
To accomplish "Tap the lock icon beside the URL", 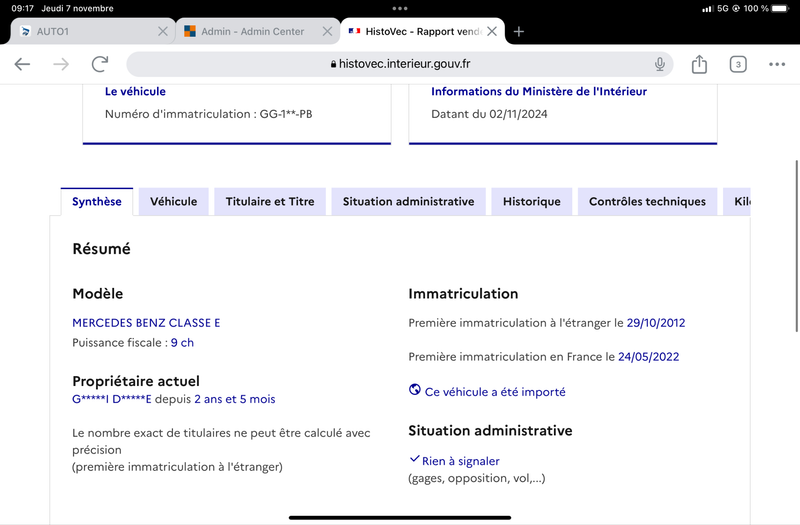I will 333,64.
